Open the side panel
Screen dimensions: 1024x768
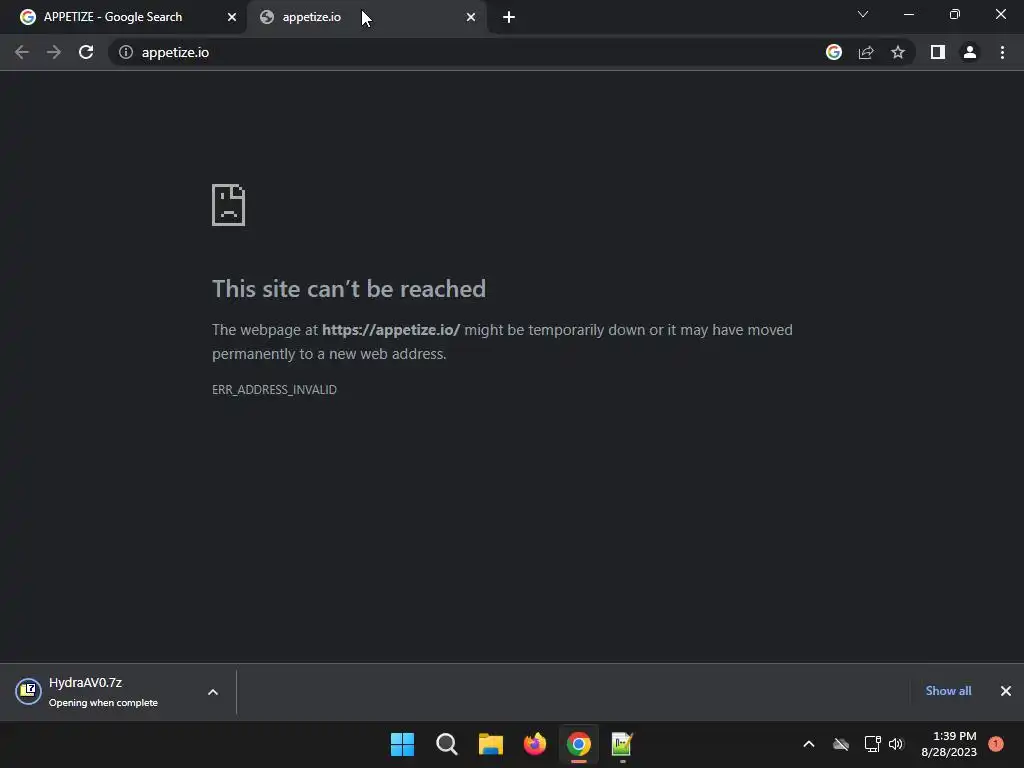pos(938,52)
